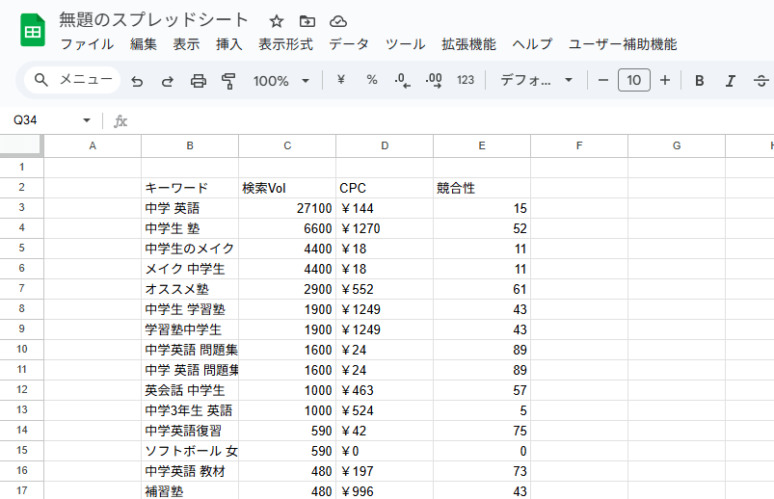Viewport: 774px width, 499px height.
Task: Select cell containing 中学生 塾
Action: [190, 229]
